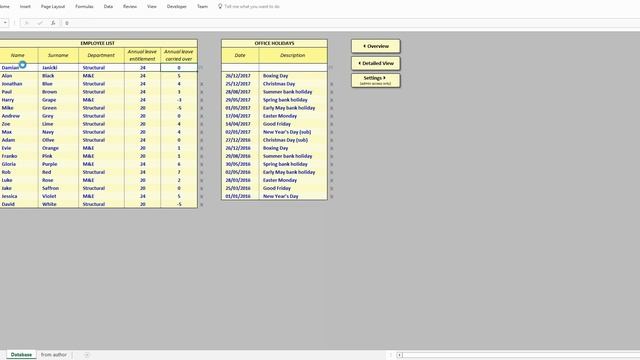
Task: Remove 28/08/2017 Summer bank holiday via x icon
Action: (331, 92)
